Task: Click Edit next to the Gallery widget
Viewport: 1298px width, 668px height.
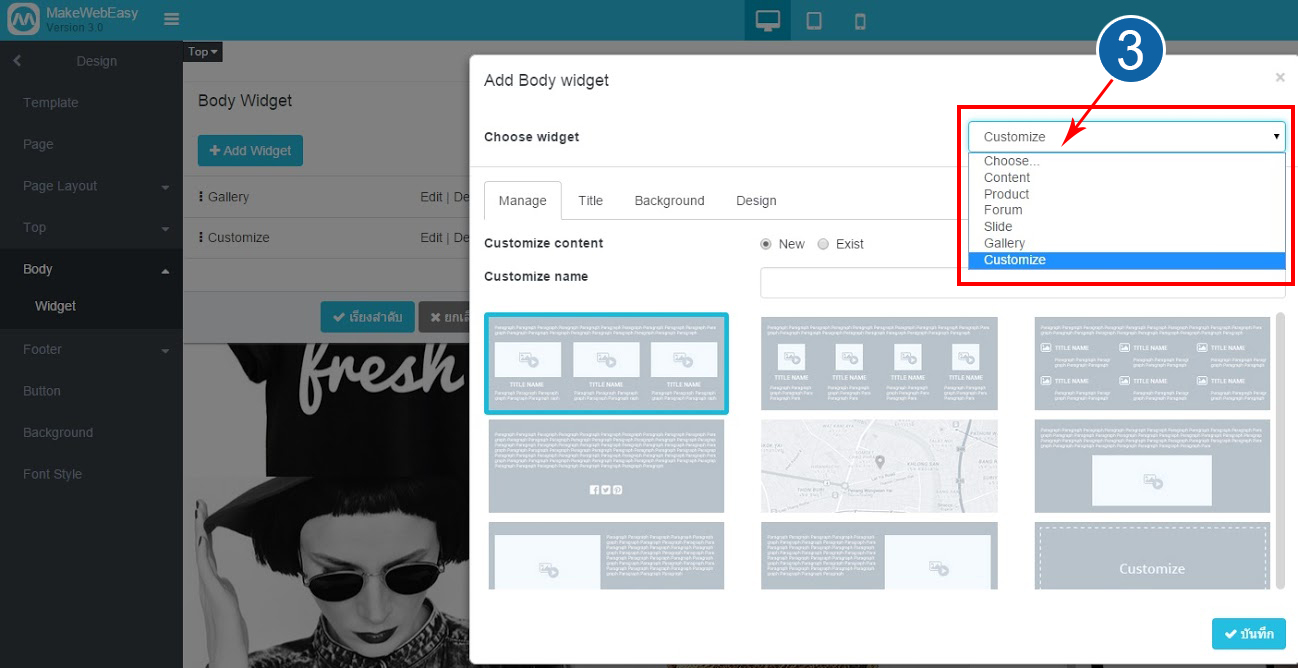Action: (x=432, y=197)
